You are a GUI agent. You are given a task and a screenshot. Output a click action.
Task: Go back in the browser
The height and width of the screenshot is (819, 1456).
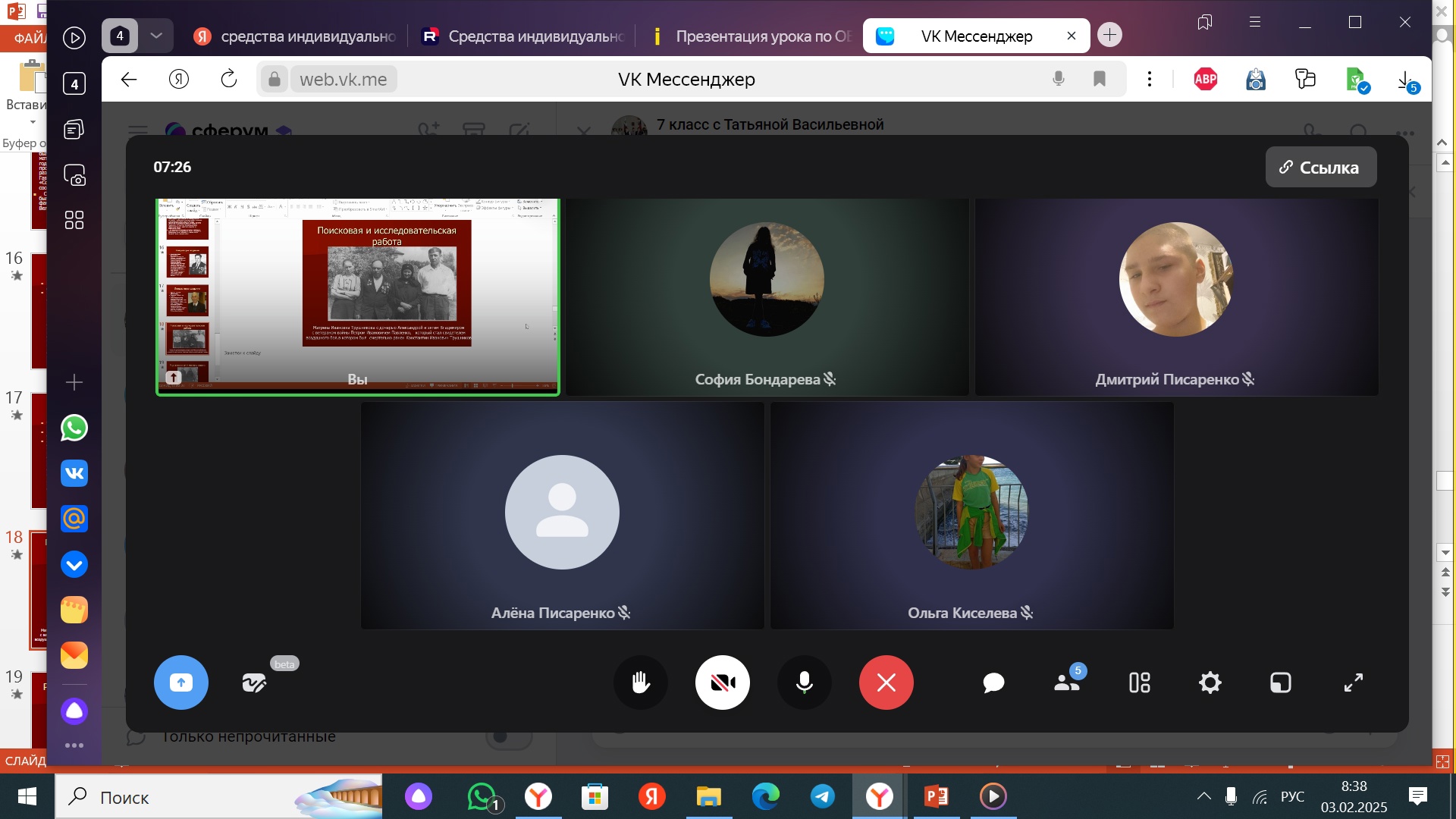point(129,79)
